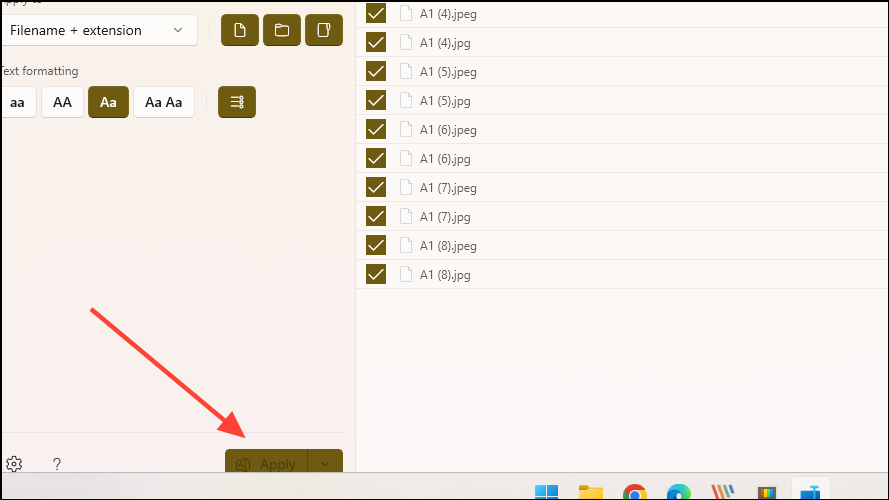Open File Explorer from the taskbar
The width and height of the screenshot is (889, 500).
[x=591, y=491]
